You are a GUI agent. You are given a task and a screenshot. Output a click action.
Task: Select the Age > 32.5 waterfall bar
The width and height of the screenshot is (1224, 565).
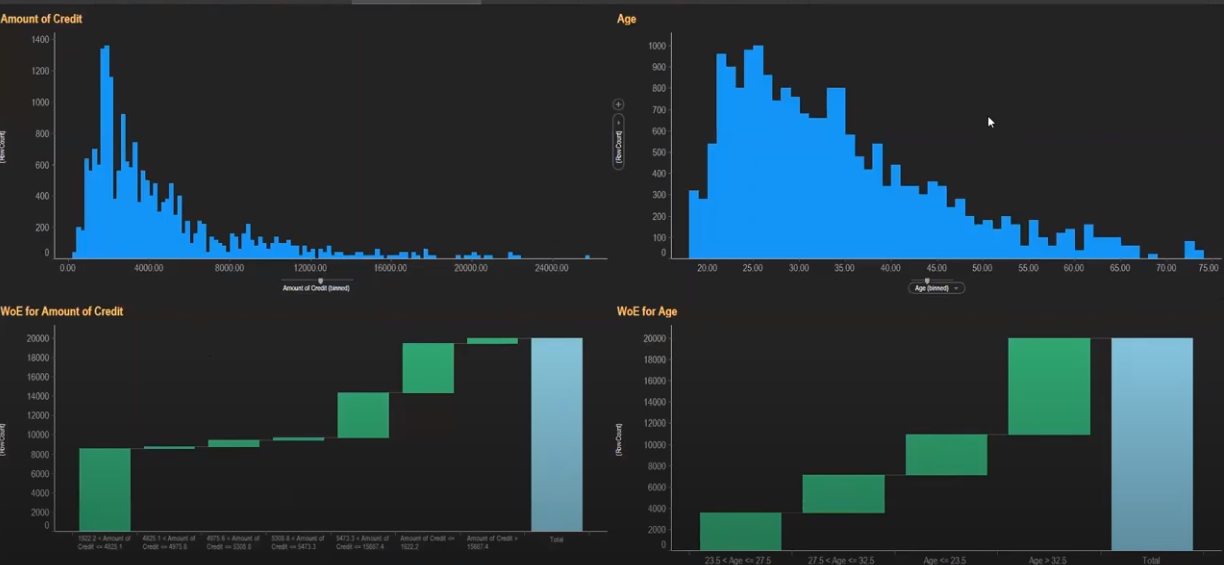[1049, 386]
